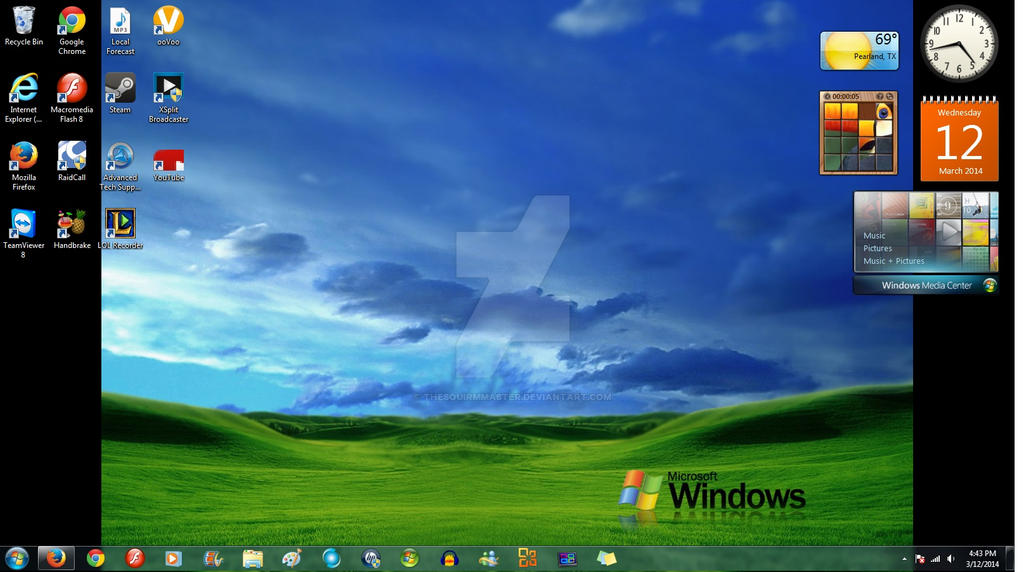Screen dimensions: 1024x572
Task: Select Music + Pictures in Media Center gadget
Action: (893, 261)
